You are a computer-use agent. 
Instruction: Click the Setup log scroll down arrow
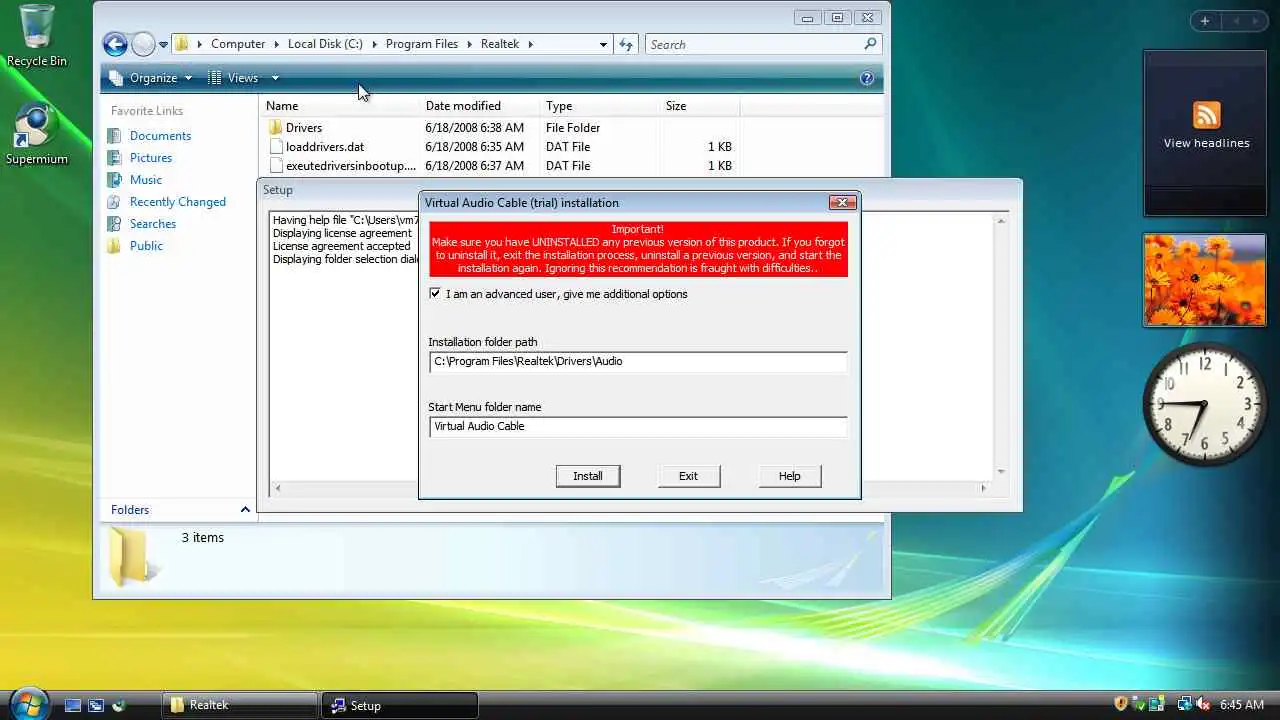(x=1001, y=471)
